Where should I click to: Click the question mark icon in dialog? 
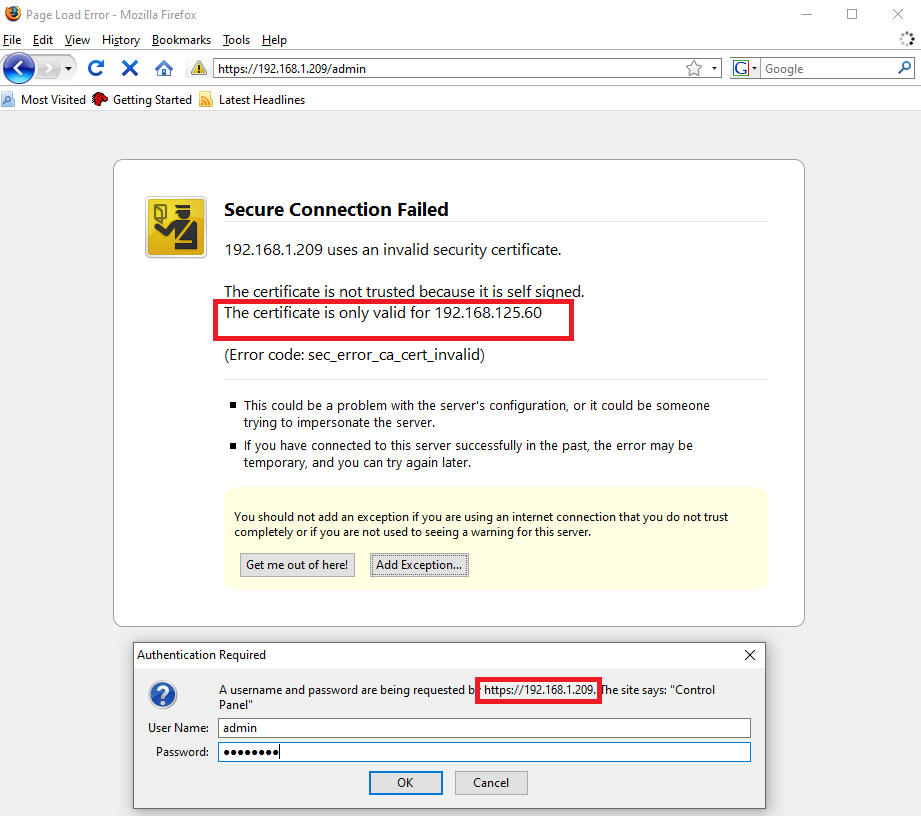(x=163, y=695)
